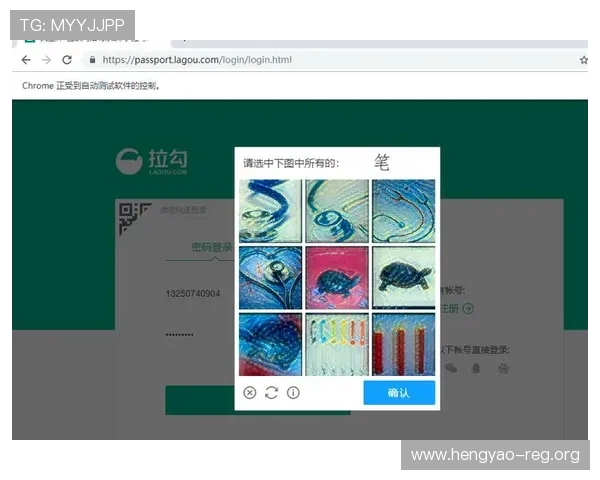Screen dimensions: 600x480
Task: Select the colorful pens captcha image
Action: click(x=337, y=344)
